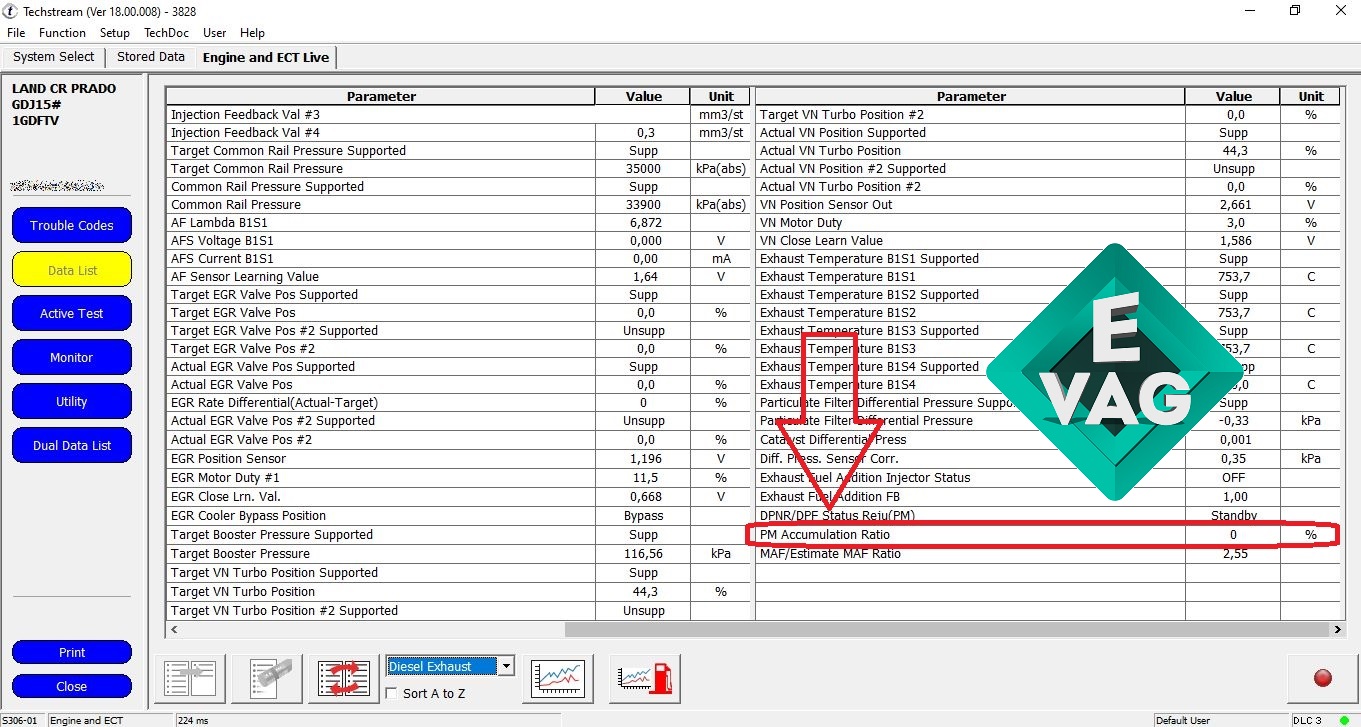1361x727 pixels.
Task: Select the EGR Close Lrn. Val. row
Action: click(x=459, y=497)
